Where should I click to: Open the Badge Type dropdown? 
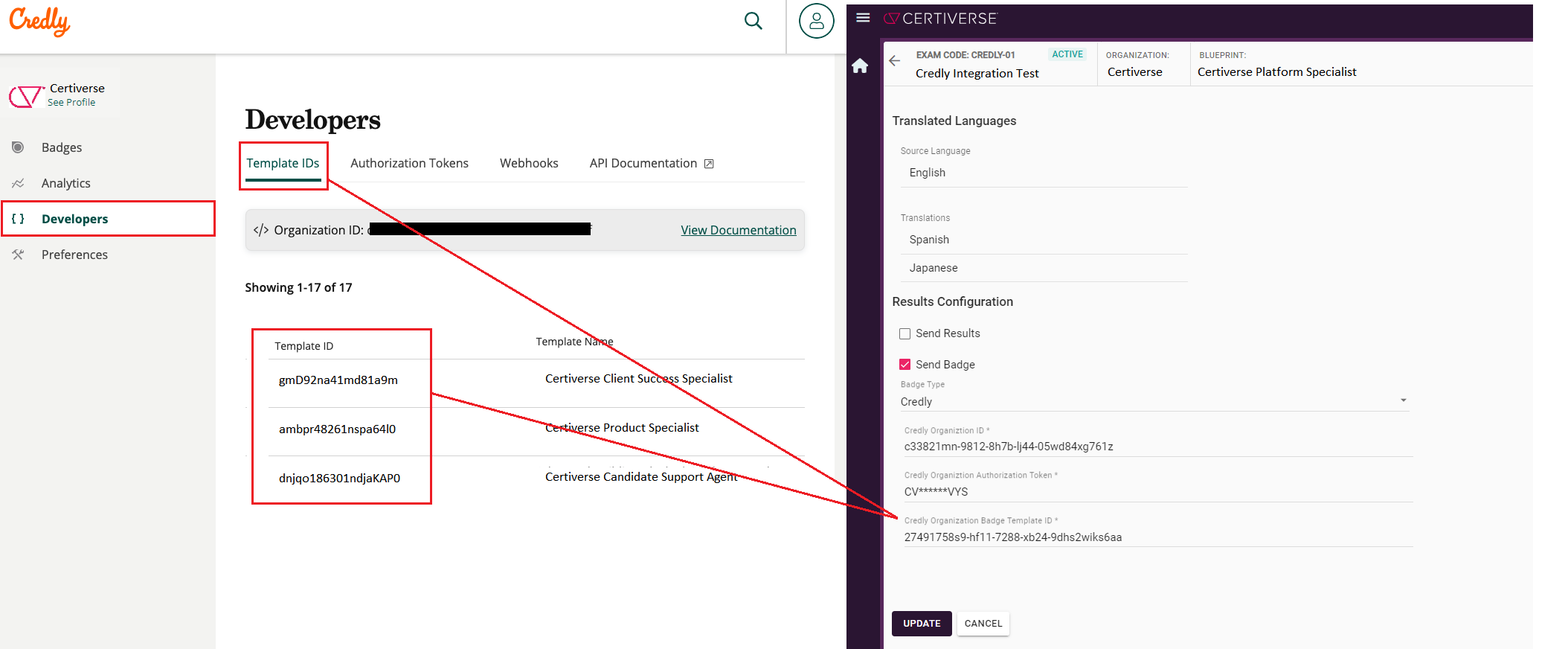[1154, 402]
